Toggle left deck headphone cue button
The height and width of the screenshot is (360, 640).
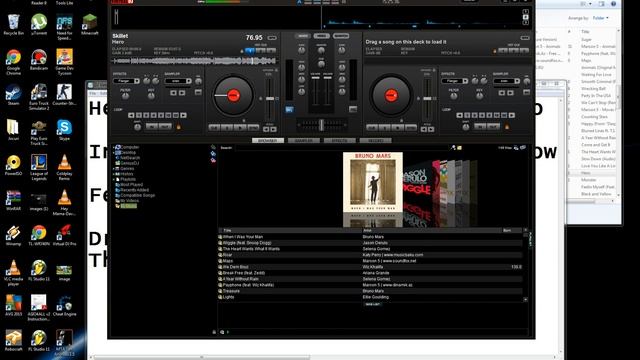coord(289,109)
